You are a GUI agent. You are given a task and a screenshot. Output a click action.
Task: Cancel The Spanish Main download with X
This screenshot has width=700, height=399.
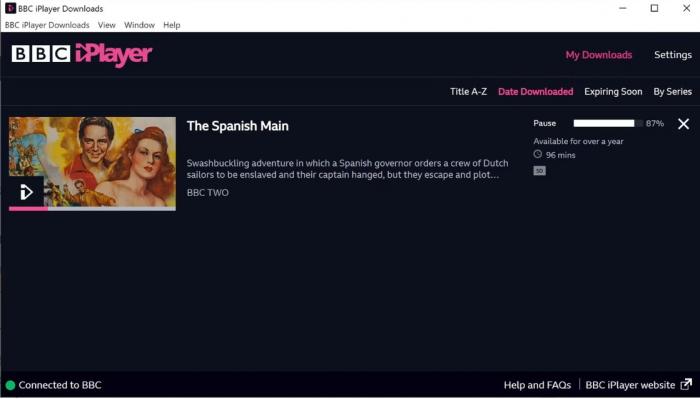point(683,124)
